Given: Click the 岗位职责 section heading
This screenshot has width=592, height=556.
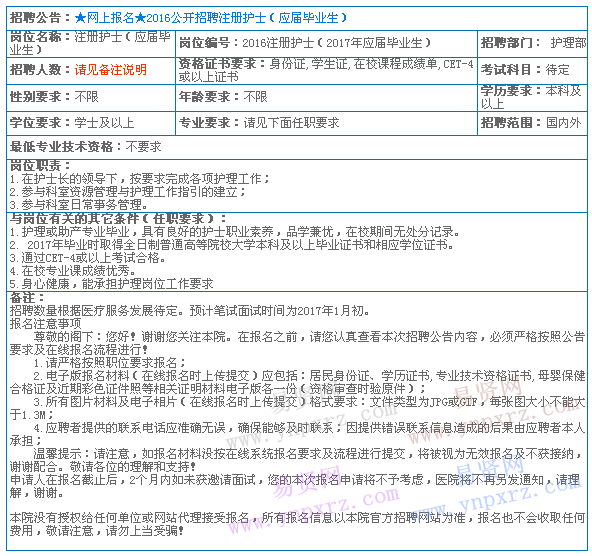Looking at the screenshot, I should point(40,165).
